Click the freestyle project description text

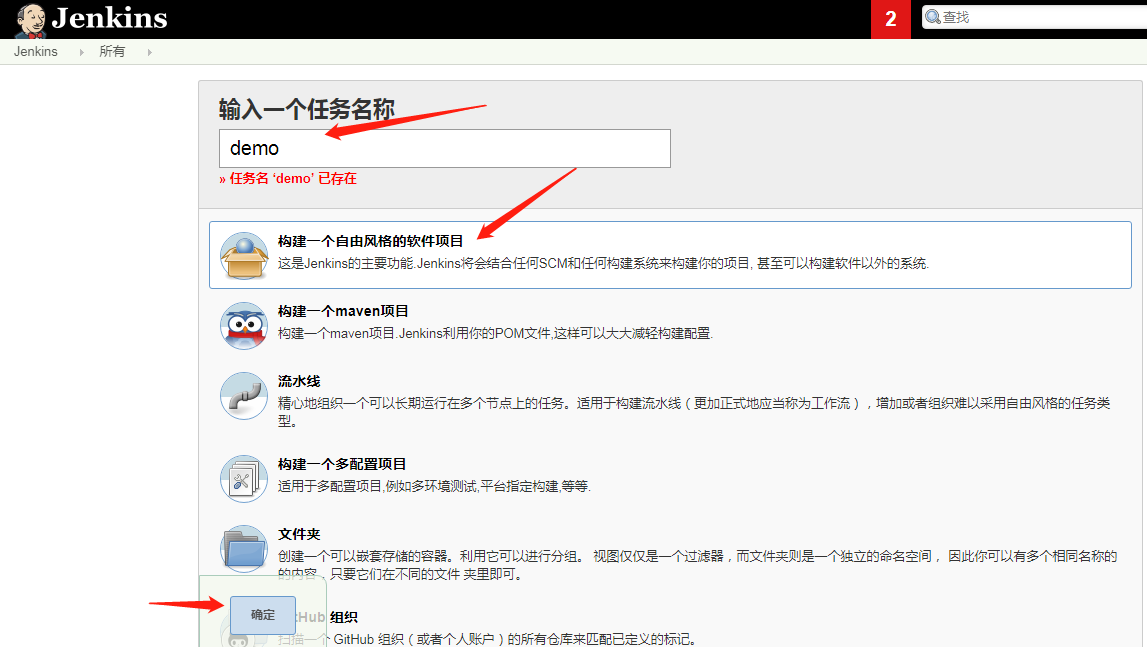coord(603,263)
